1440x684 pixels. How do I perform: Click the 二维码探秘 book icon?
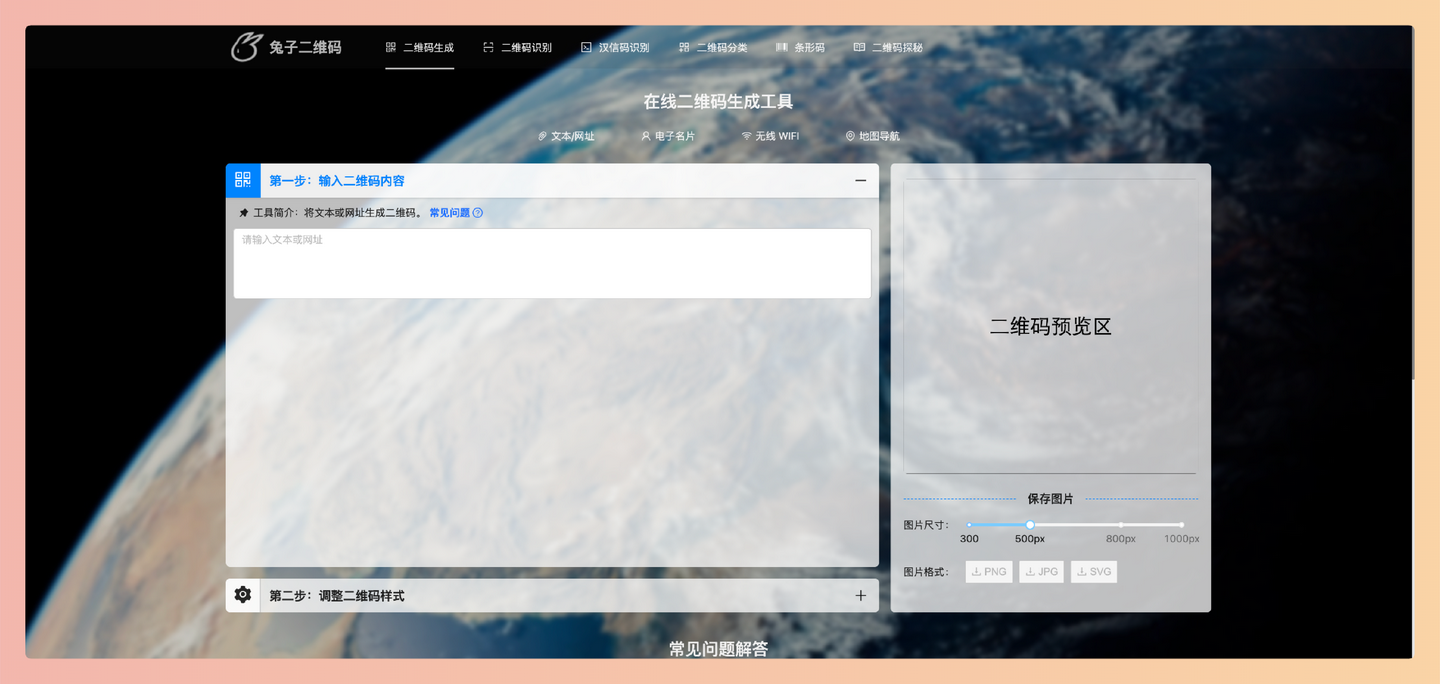click(x=858, y=46)
